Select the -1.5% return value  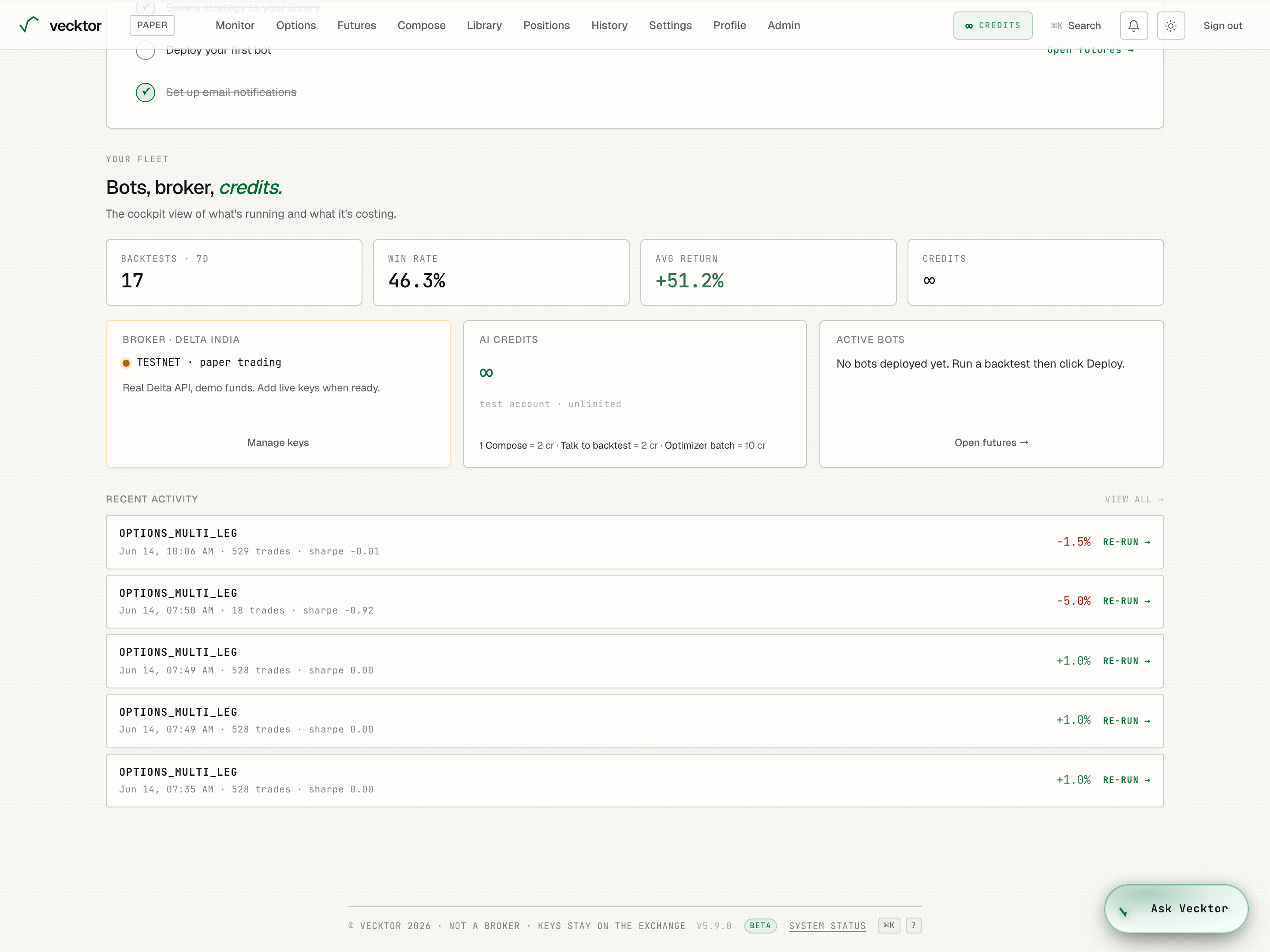click(1074, 542)
